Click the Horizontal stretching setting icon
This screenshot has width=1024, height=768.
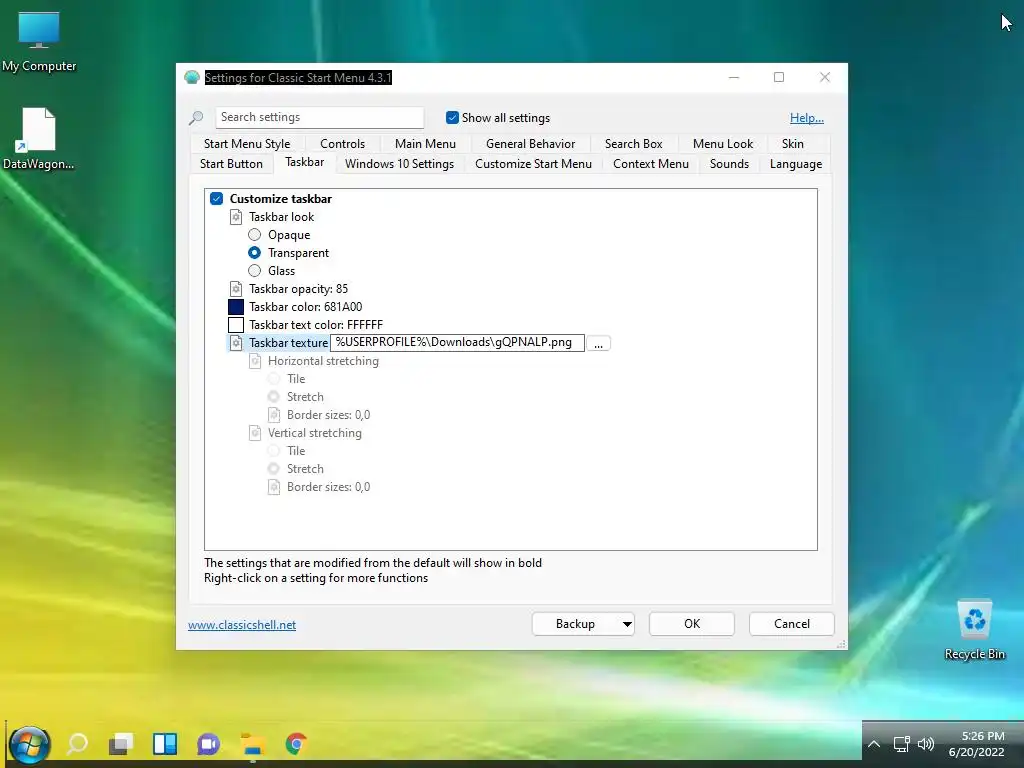[255, 361]
